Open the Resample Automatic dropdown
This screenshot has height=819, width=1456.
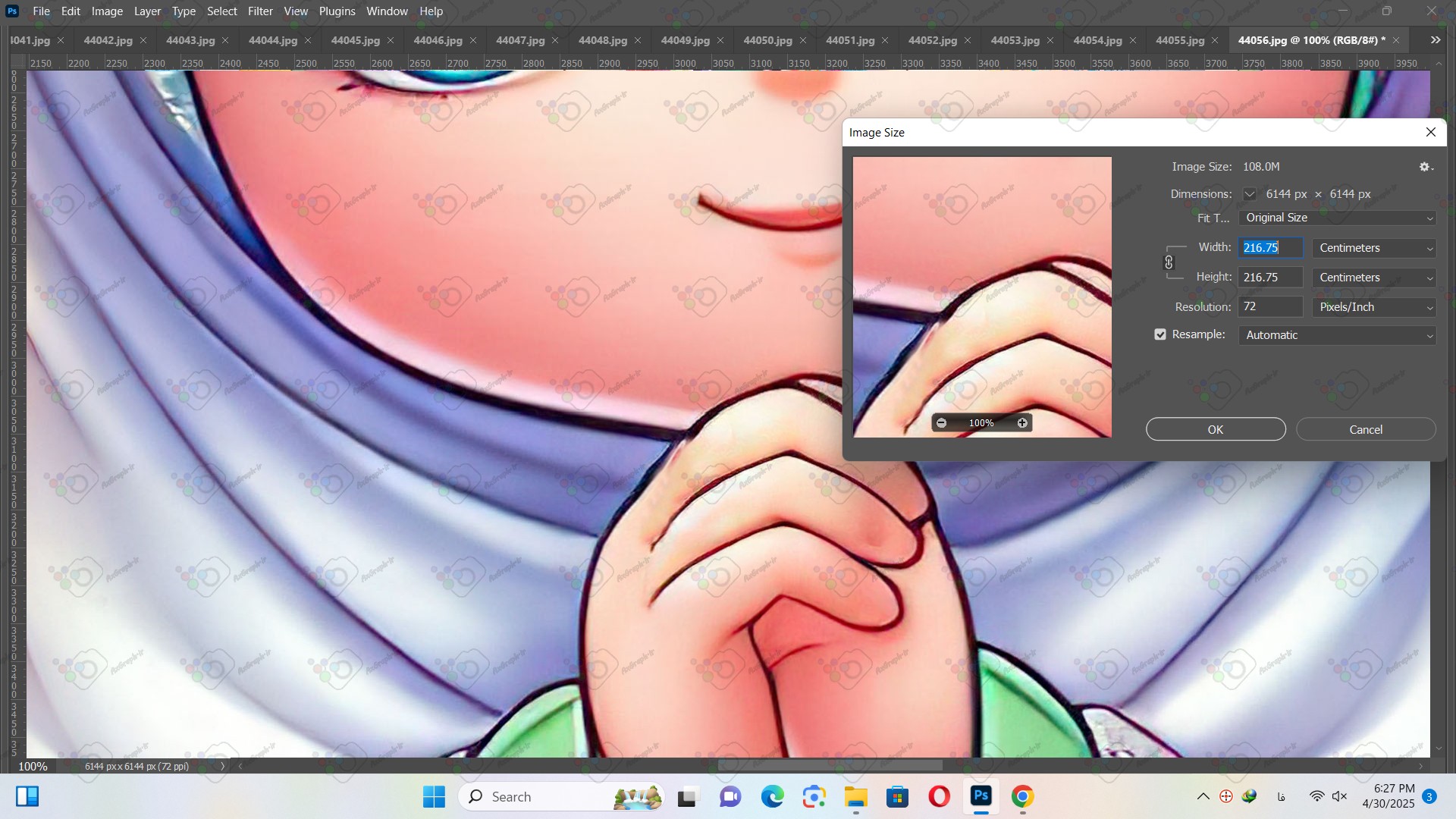[x=1338, y=335]
